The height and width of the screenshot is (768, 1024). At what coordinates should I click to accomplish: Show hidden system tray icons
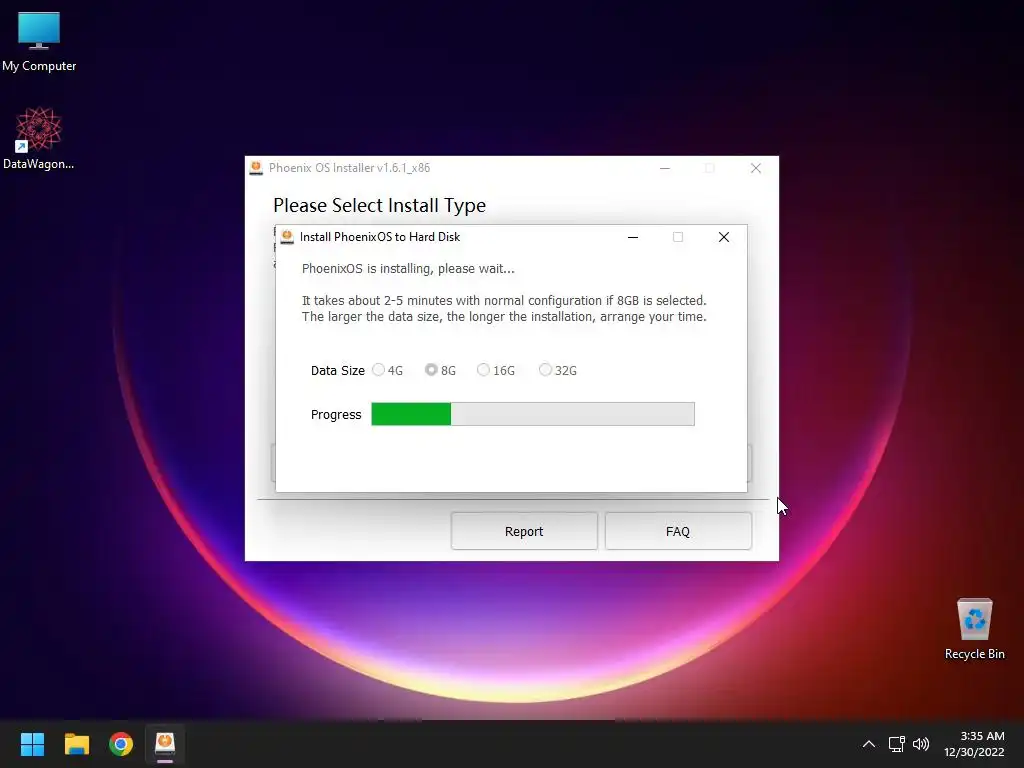869,744
